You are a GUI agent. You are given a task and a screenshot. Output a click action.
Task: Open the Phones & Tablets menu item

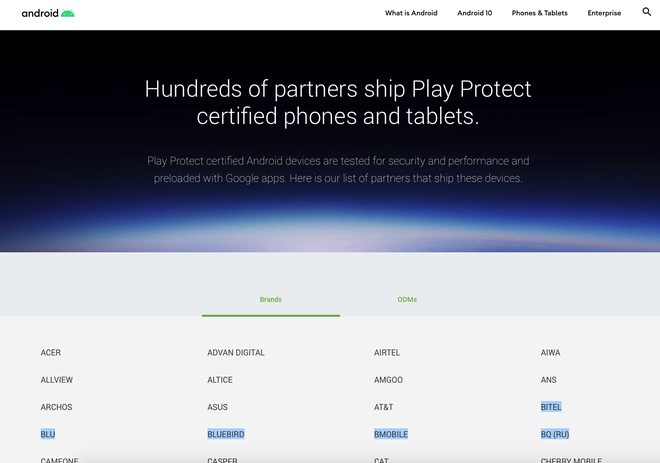[x=539, y=13]
